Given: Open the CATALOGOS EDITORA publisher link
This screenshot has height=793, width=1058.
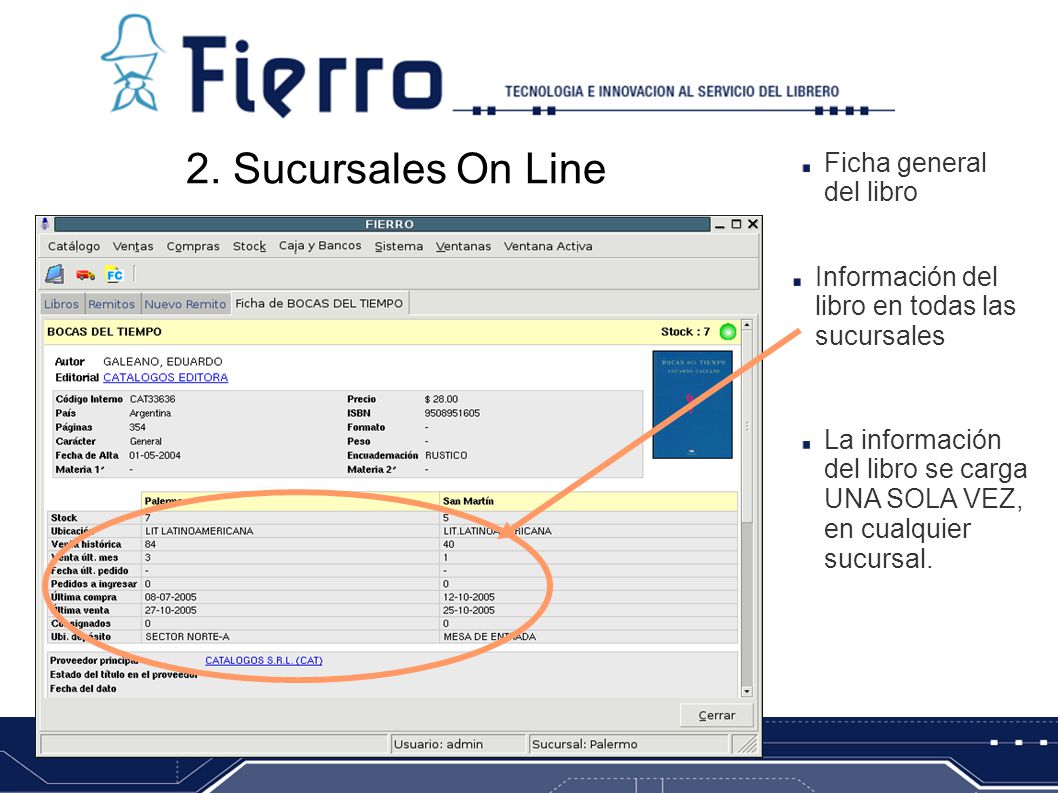Looking at the screenshot, I should pos(165,377).
